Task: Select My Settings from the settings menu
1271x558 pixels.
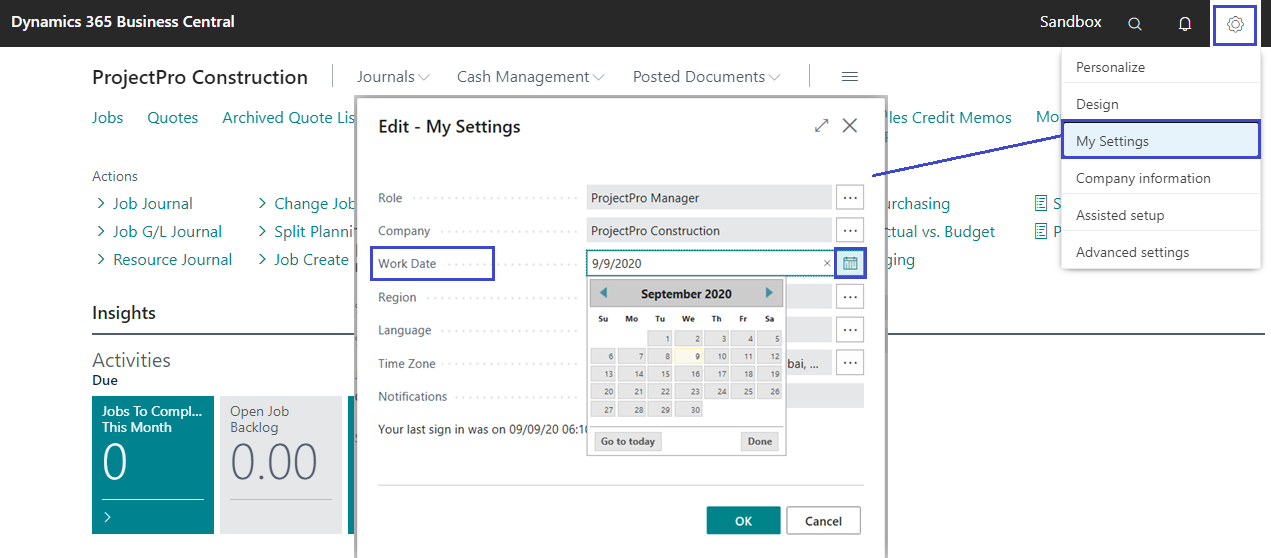Action: click(x=1160, y=141)
